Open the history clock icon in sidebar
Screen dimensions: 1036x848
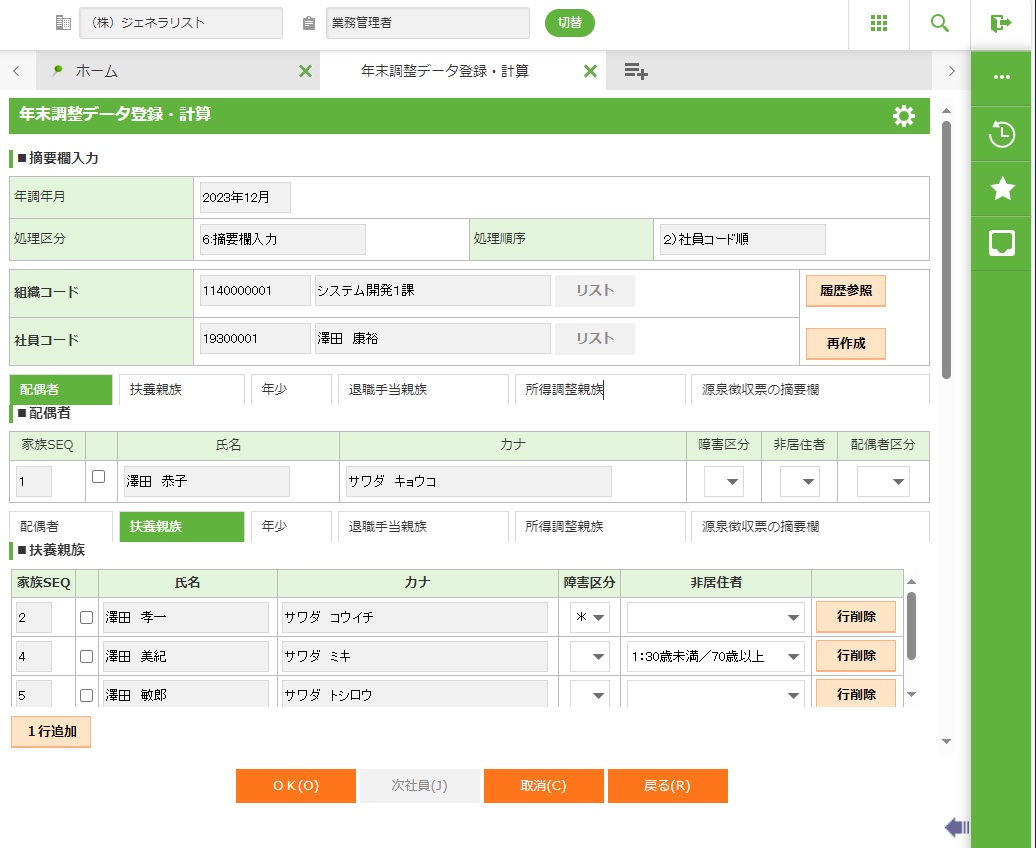1002,135
